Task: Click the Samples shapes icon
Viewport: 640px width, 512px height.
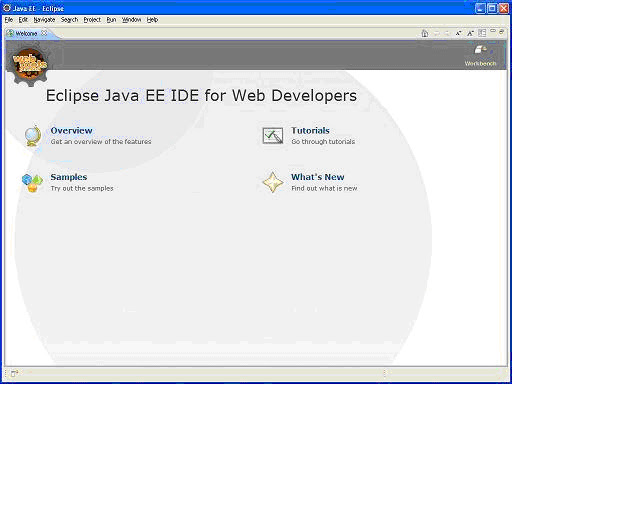Action: pos(32,183)
